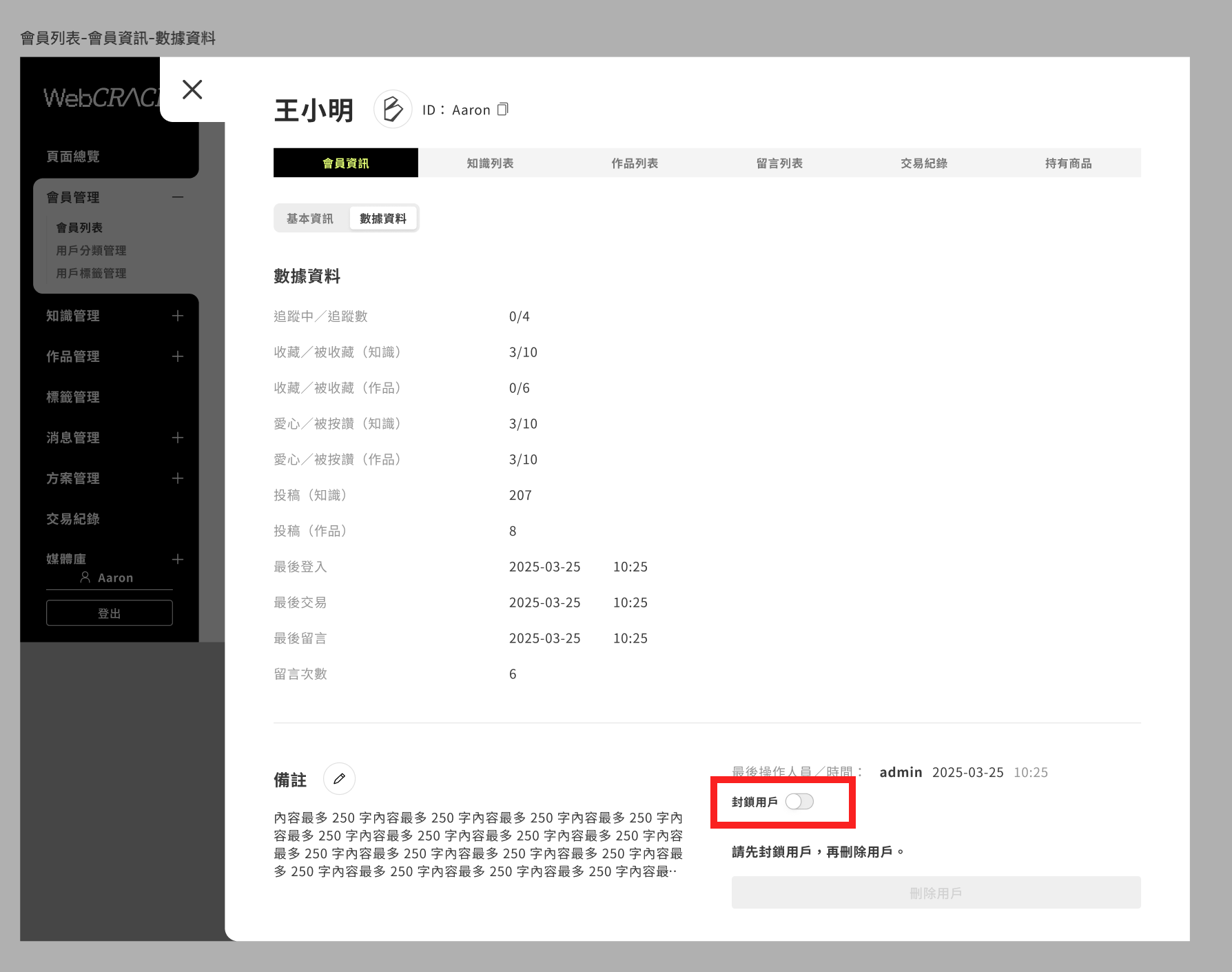Click the edit icon beside 王小明

[393, 109]
